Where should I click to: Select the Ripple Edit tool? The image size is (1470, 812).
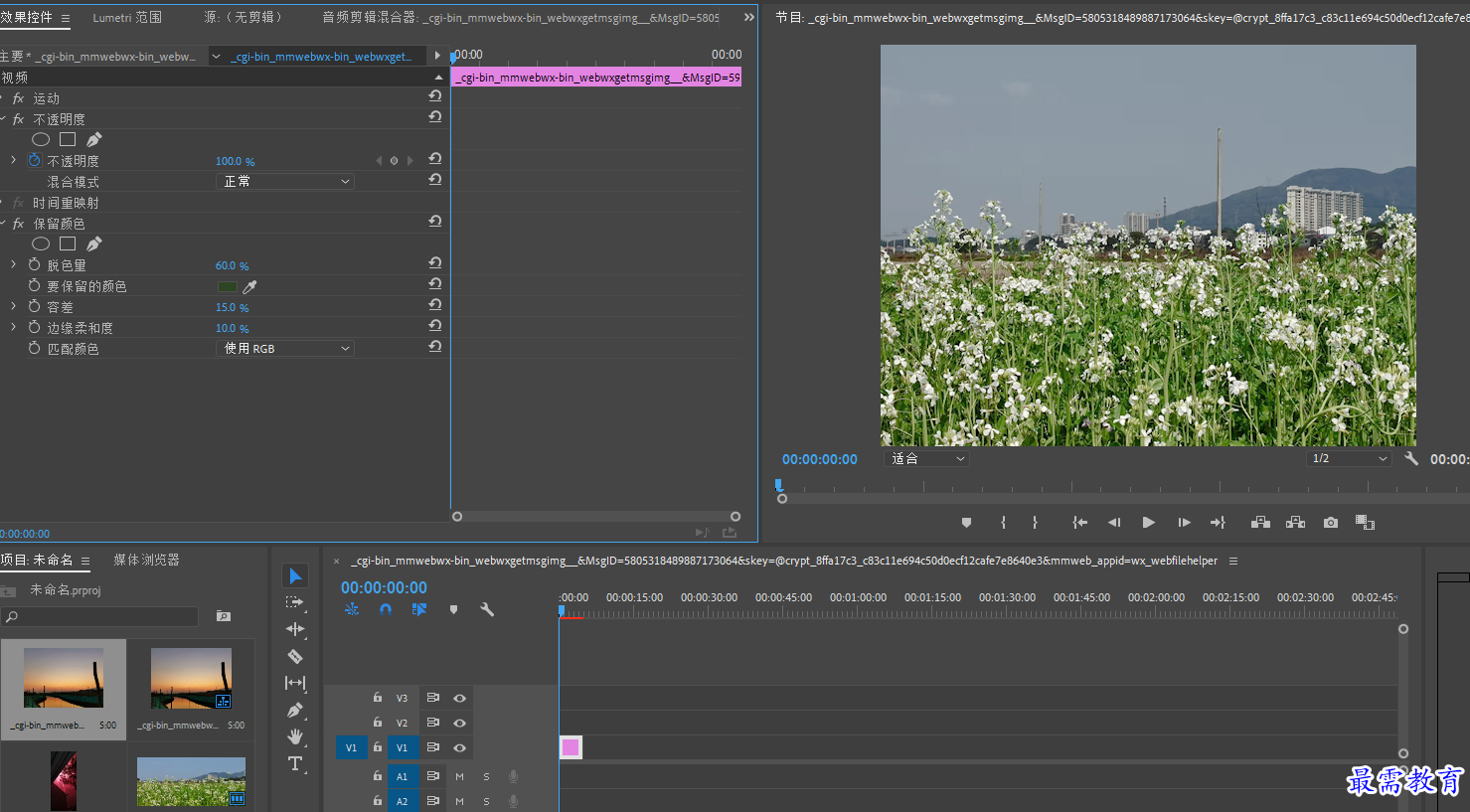pyautogui.click(x=295, y=629)
